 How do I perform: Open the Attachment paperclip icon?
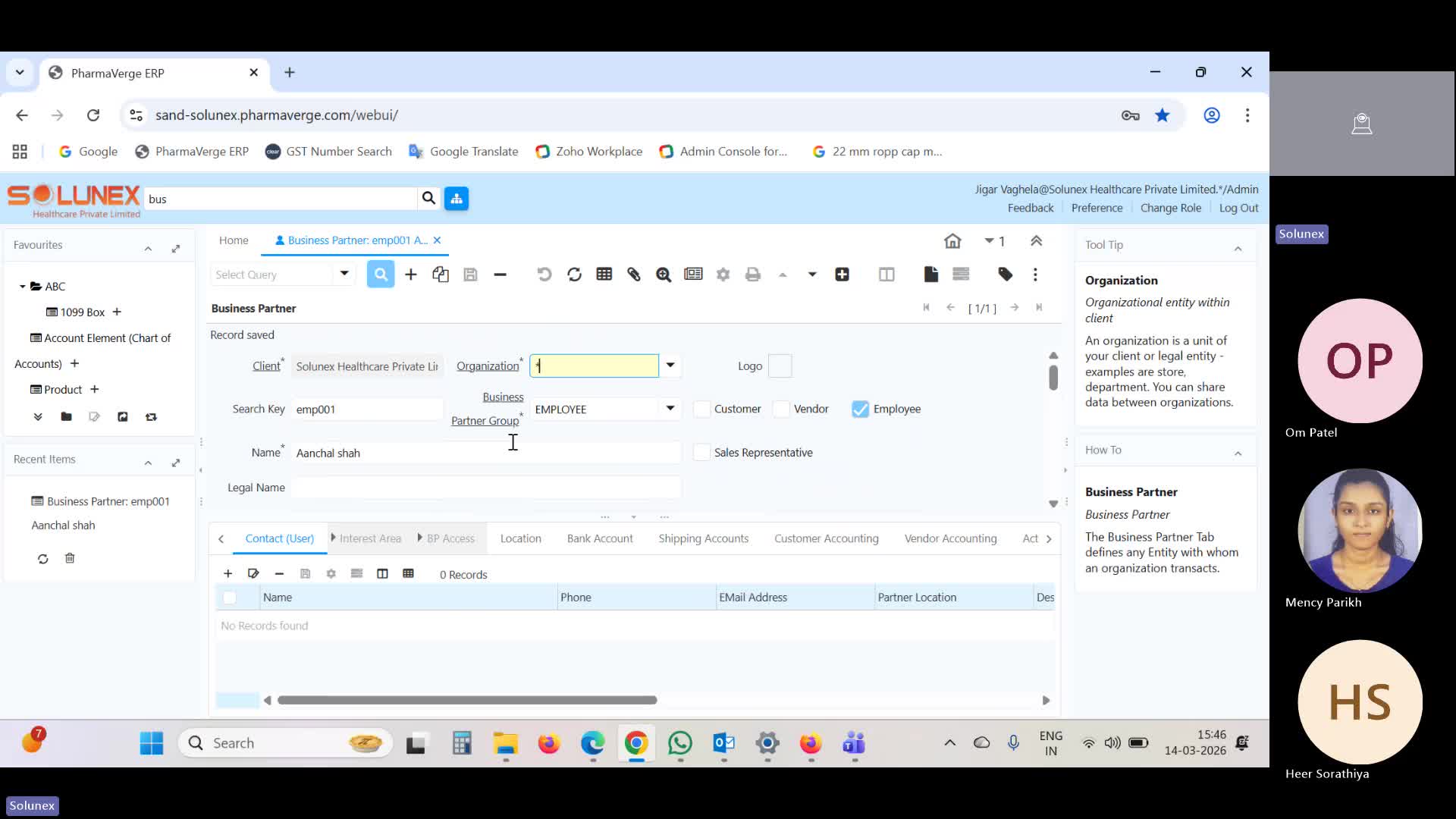click(x=634, y=274)
